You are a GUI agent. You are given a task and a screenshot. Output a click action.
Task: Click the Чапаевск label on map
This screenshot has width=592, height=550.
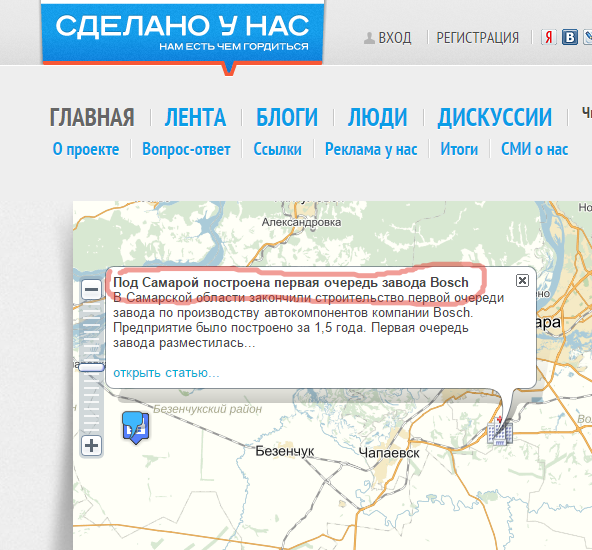(x=389, y=453)
